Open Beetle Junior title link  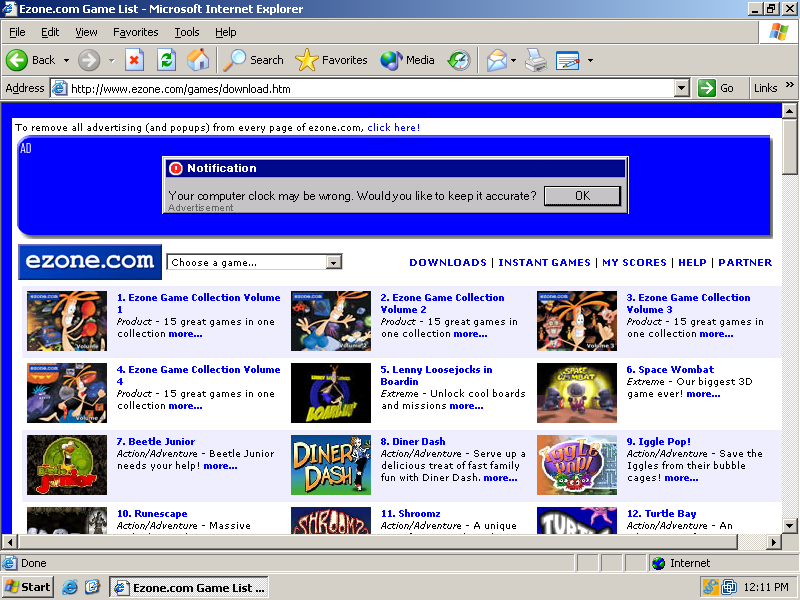click(x=156, y=441)
